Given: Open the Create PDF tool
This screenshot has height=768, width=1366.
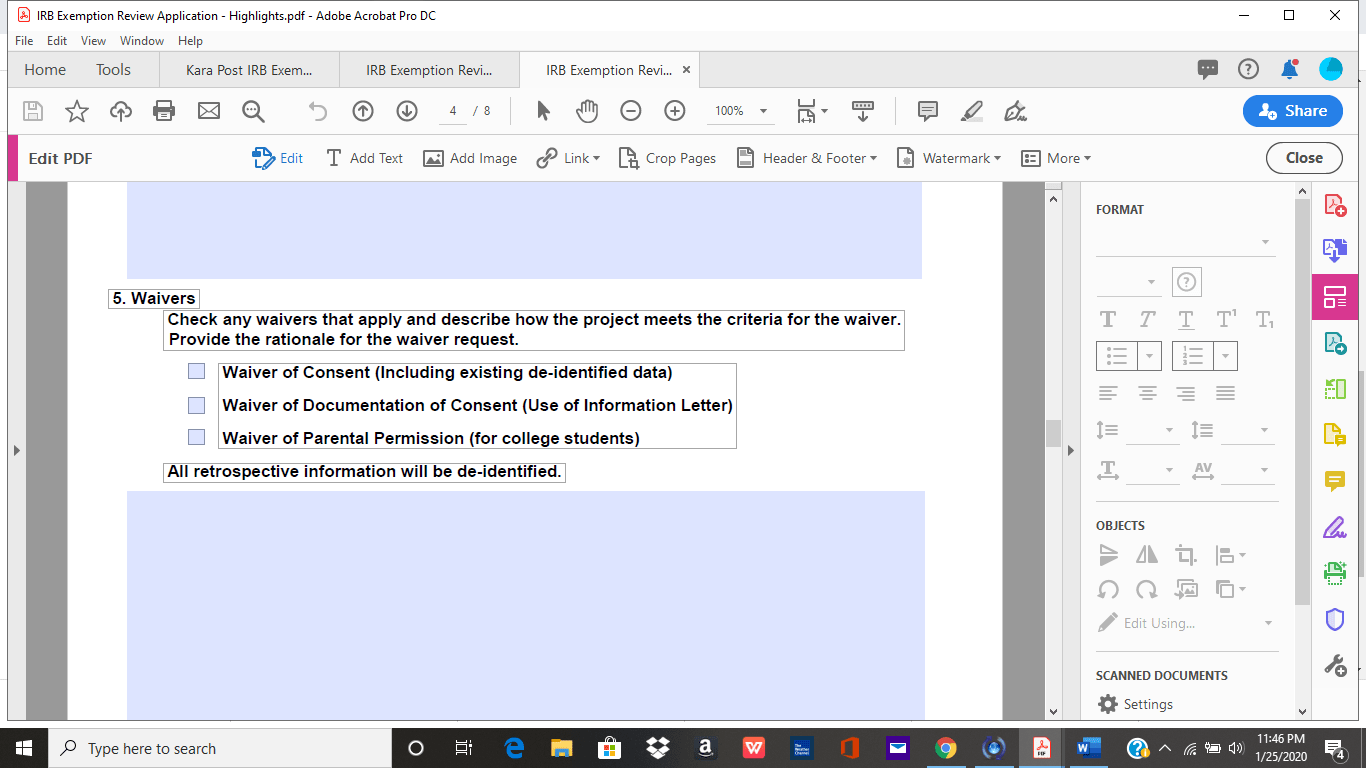Looking at the screenshot, I should [1335, 207].
